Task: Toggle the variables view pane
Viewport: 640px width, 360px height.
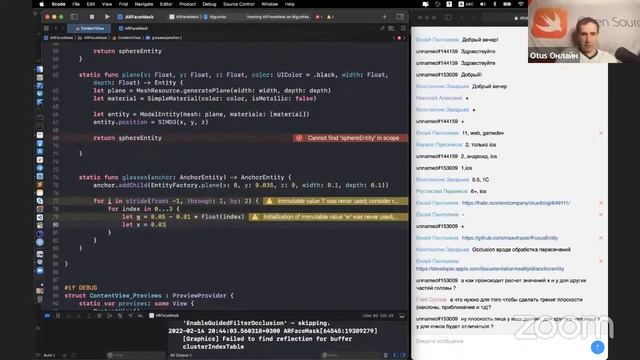Action: 395,355
